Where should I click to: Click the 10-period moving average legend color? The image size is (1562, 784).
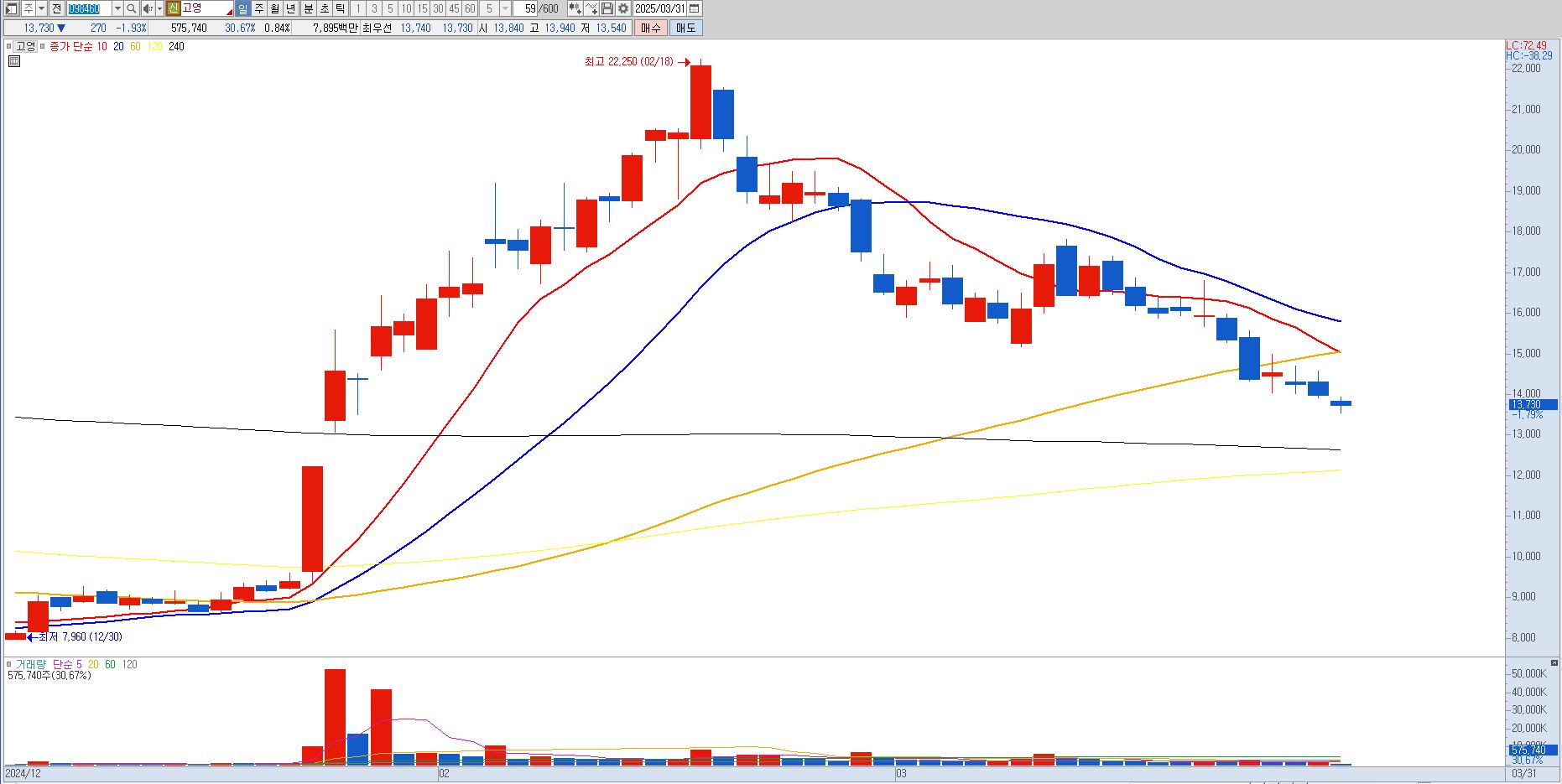pyautogui.click(x=102, y=46)
